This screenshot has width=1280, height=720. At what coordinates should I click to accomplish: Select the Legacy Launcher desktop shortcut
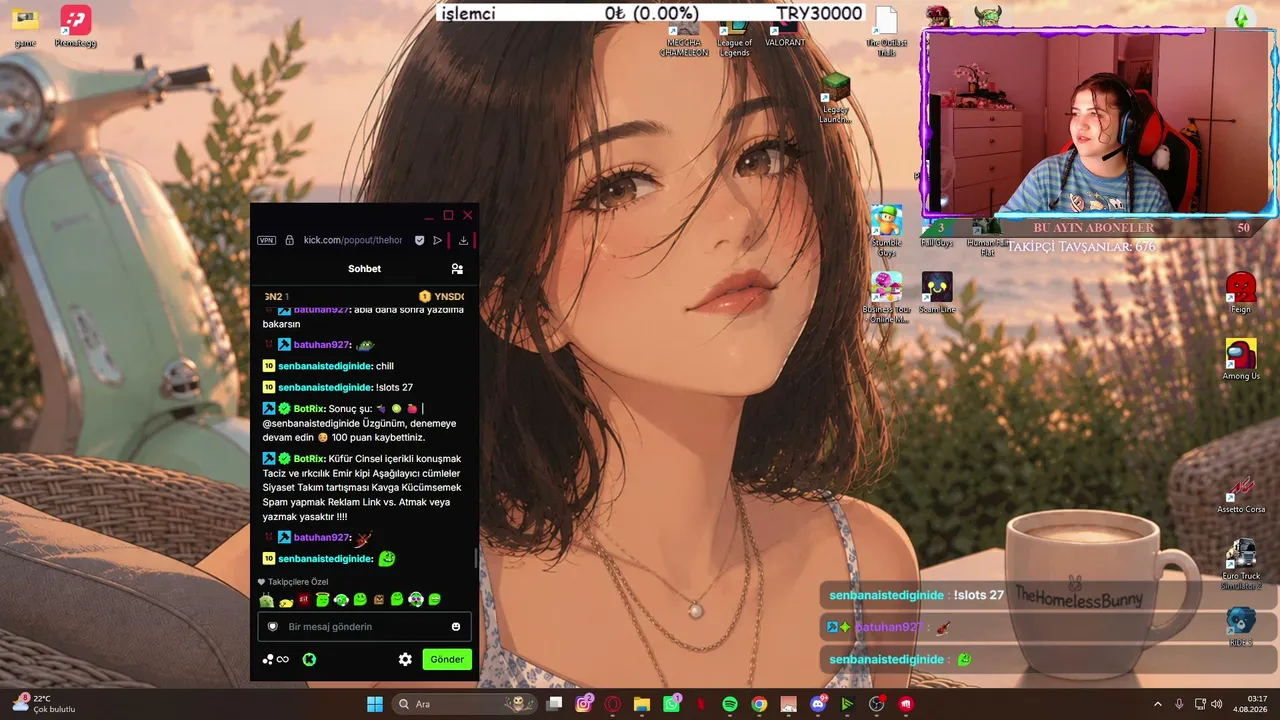click(x=835, y=98)
